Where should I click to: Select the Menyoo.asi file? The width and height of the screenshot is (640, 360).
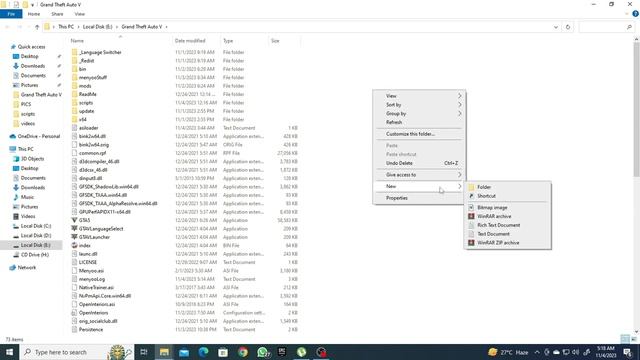(91, 271)
